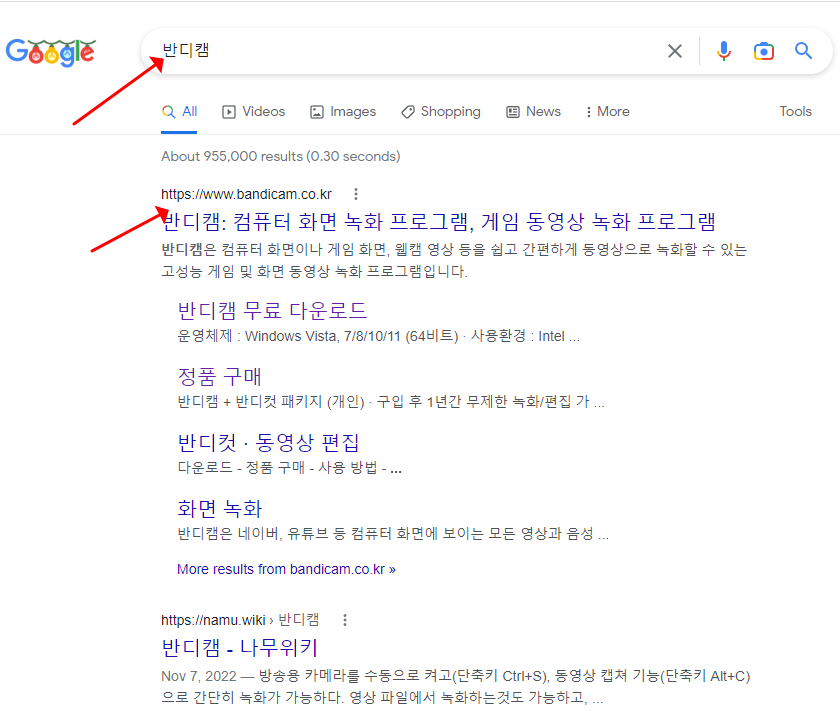The width and height of the screenshot is (840, 711).
Task: Click the Images tab picture icon
Action: tap(317, 112)
